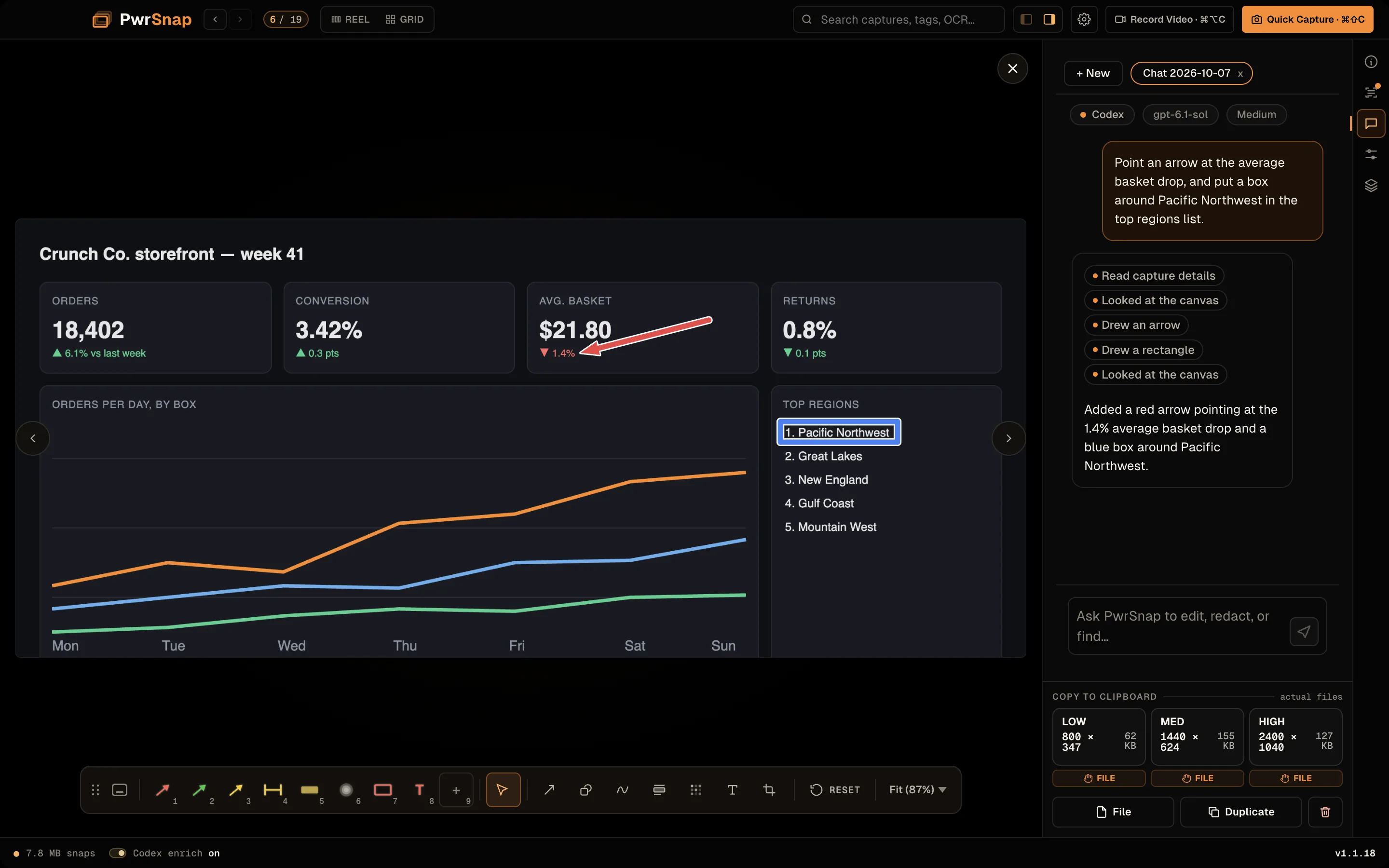1389x868 pixels.
Task: Open the Codex agent selector
Action: point(1102,115)
